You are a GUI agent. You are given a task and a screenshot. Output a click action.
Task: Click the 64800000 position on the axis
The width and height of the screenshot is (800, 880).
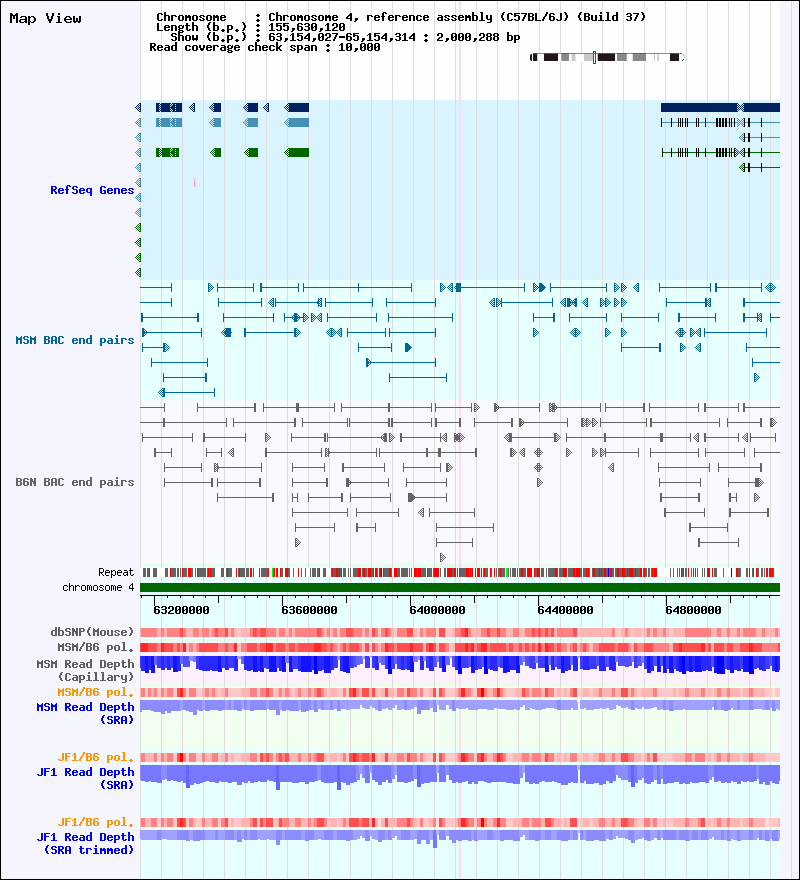click(693, 610)
